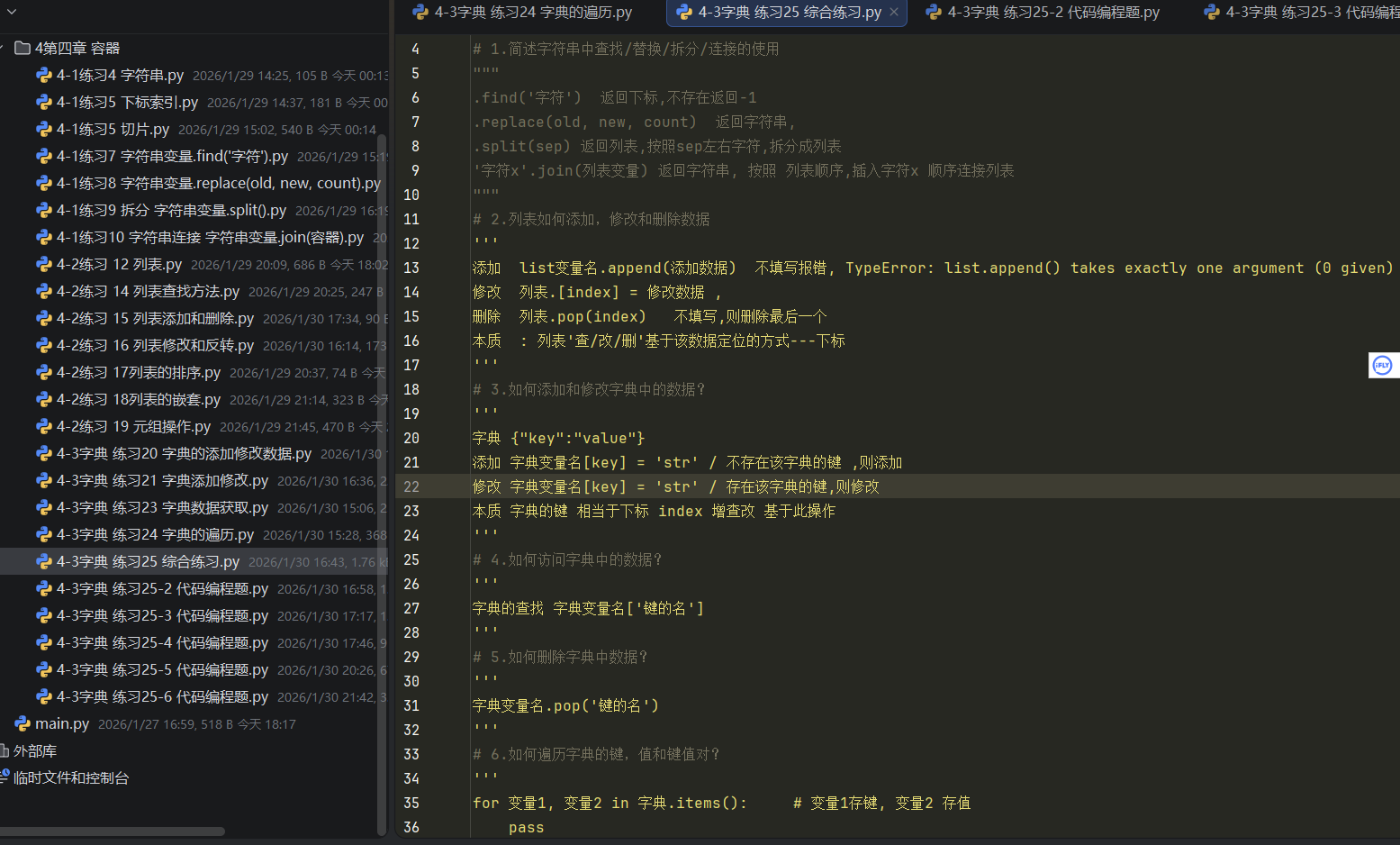The height and width of the screenshot is (845, 1400).
Task: Open 临时文件和控制台 node
Action: (71, 777)
